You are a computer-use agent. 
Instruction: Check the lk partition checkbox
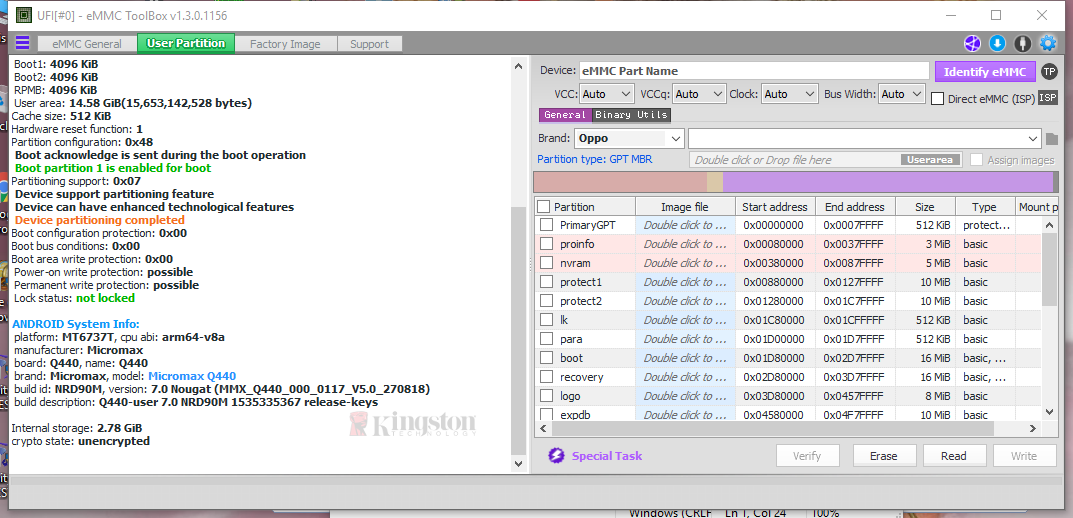pyautogui.click(x=546, y=320)
